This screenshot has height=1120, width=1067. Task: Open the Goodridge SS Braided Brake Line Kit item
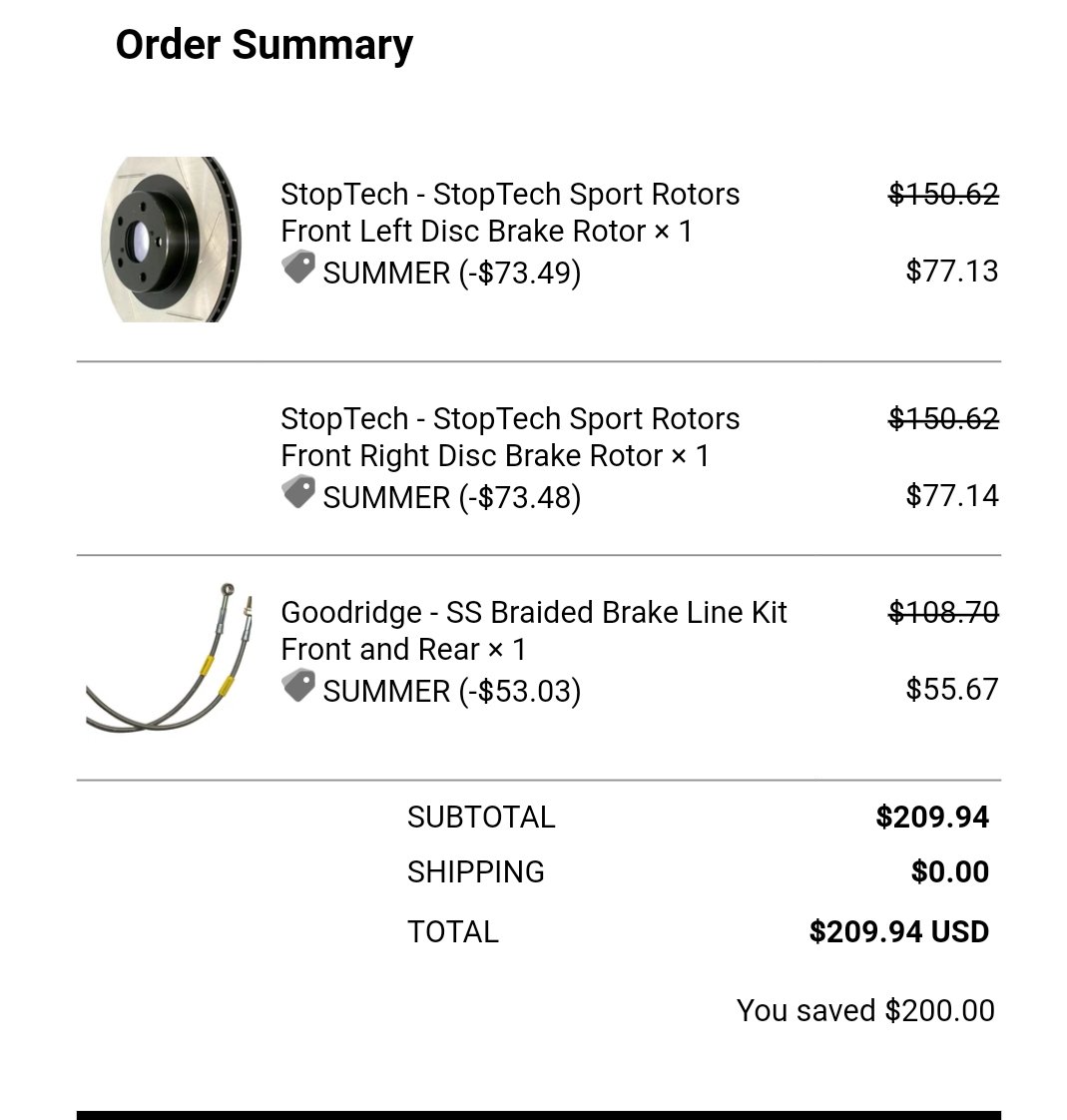(533, 631)
